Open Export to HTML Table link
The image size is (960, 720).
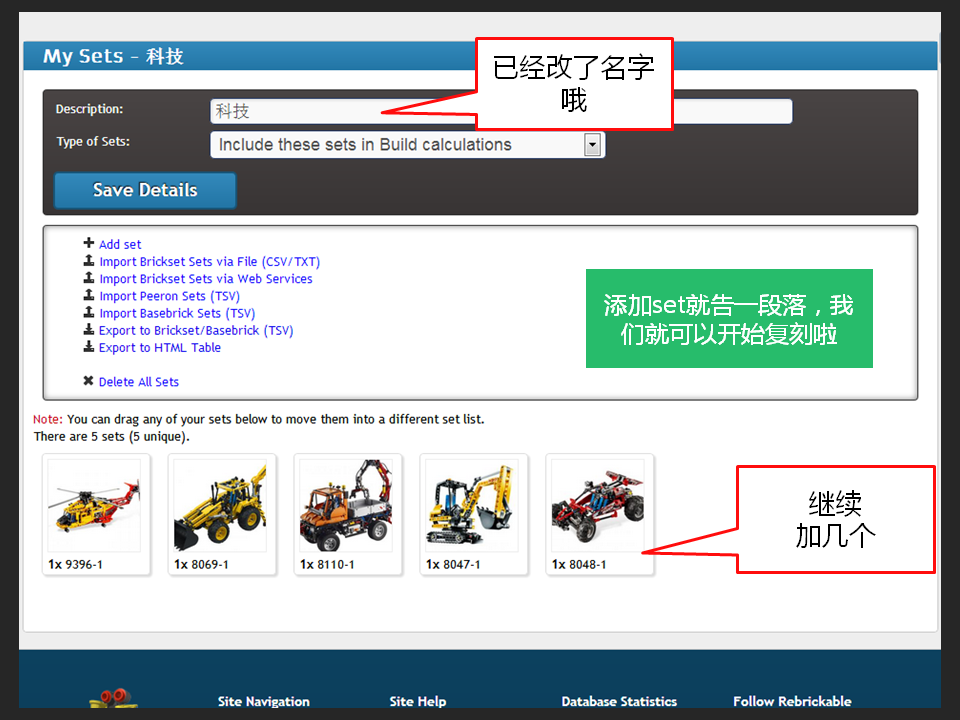[160, 347]
